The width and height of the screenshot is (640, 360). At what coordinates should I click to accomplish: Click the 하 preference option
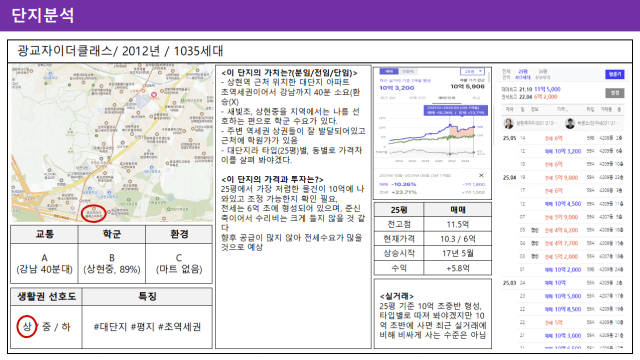(66, 327)
